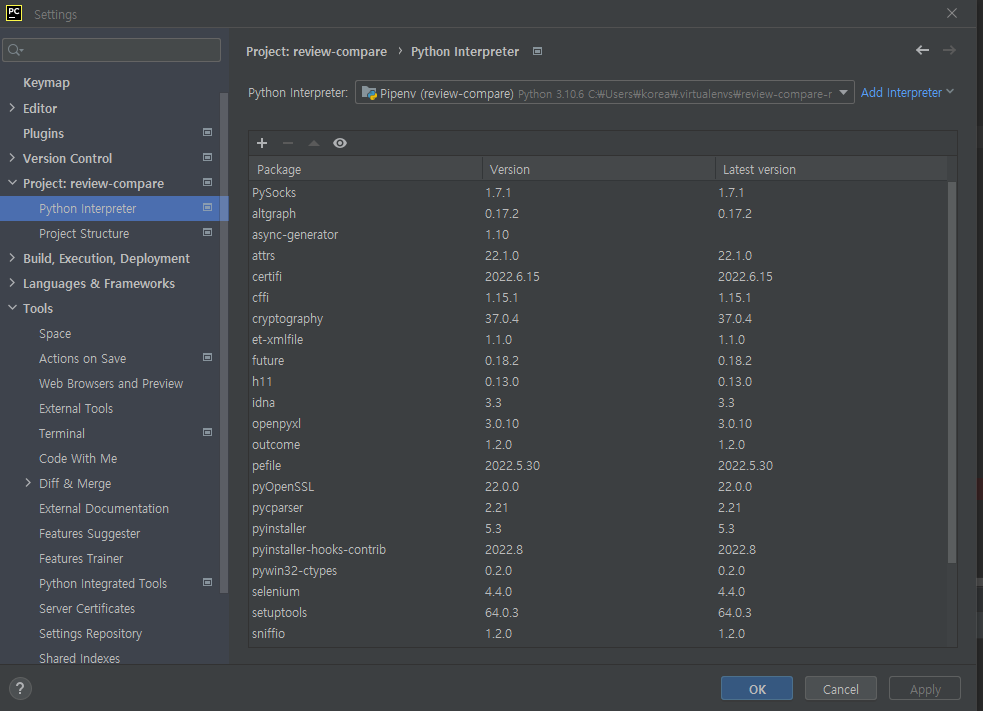983x711 pixels.
Task: Click the icon beside Python Integrated Tools
Action: [208, 582]
